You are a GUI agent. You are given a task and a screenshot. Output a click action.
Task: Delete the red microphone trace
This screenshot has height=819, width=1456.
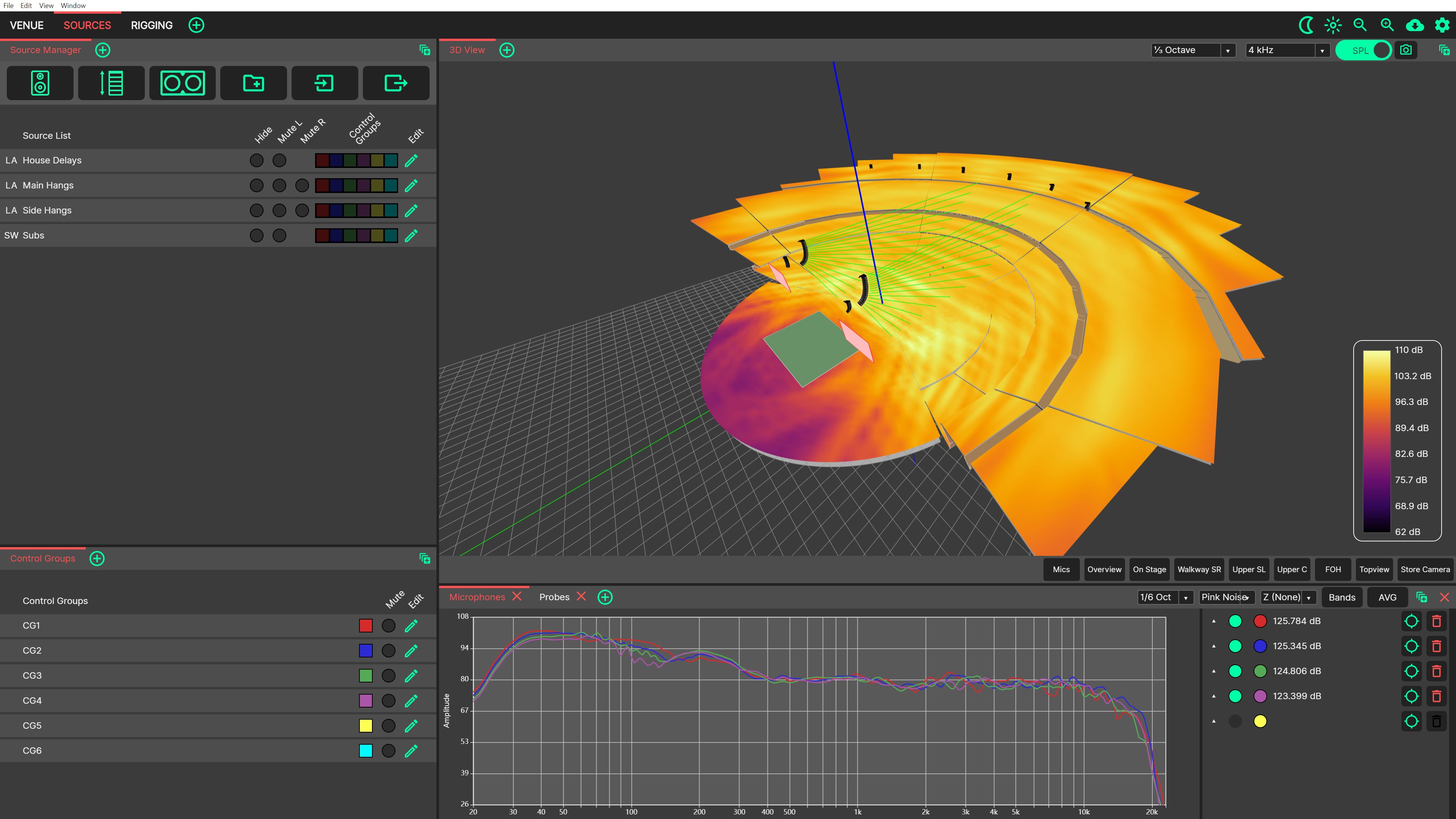(x=1436, y=621)
